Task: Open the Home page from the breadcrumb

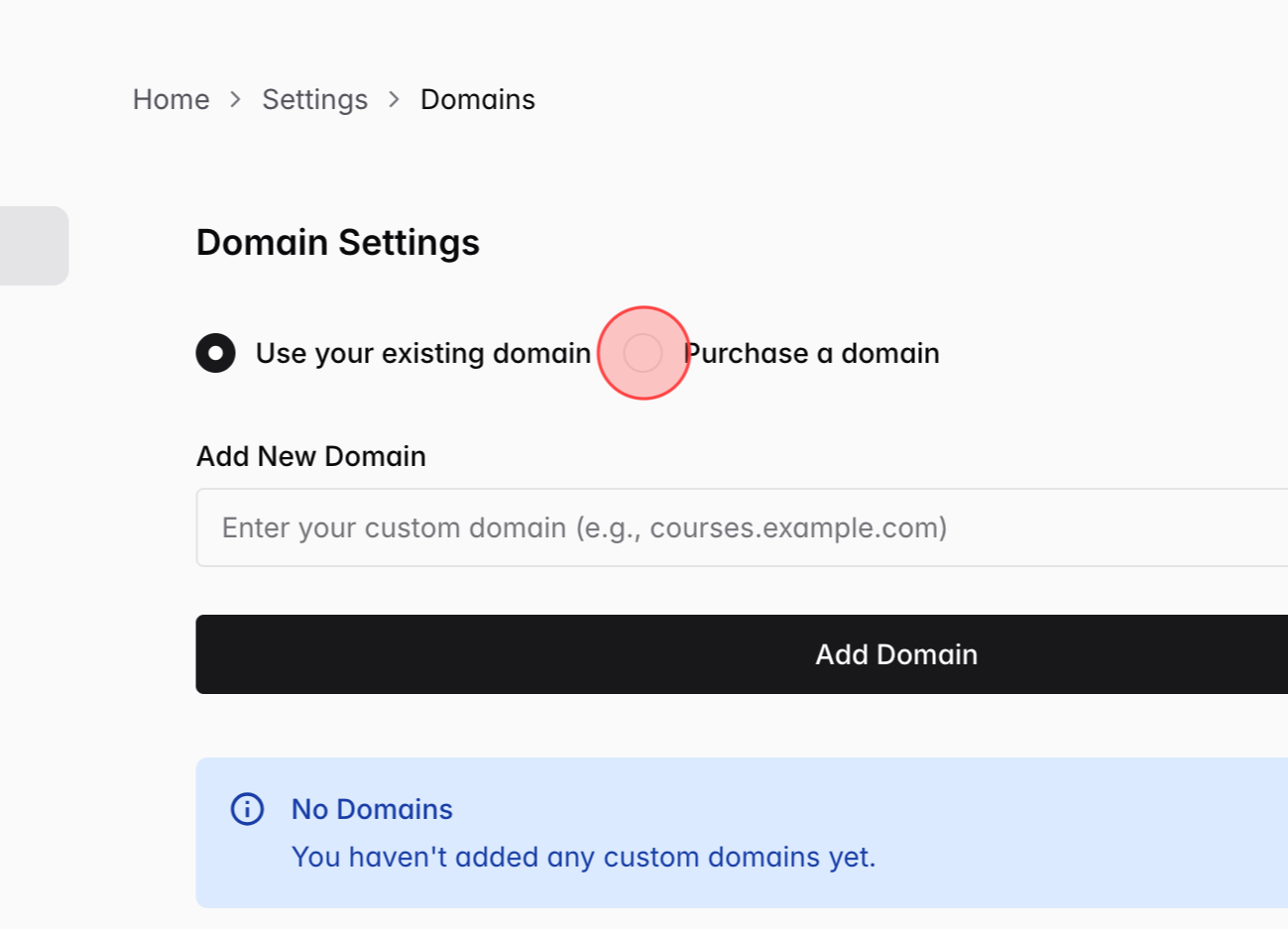Action: pos(171,99)
